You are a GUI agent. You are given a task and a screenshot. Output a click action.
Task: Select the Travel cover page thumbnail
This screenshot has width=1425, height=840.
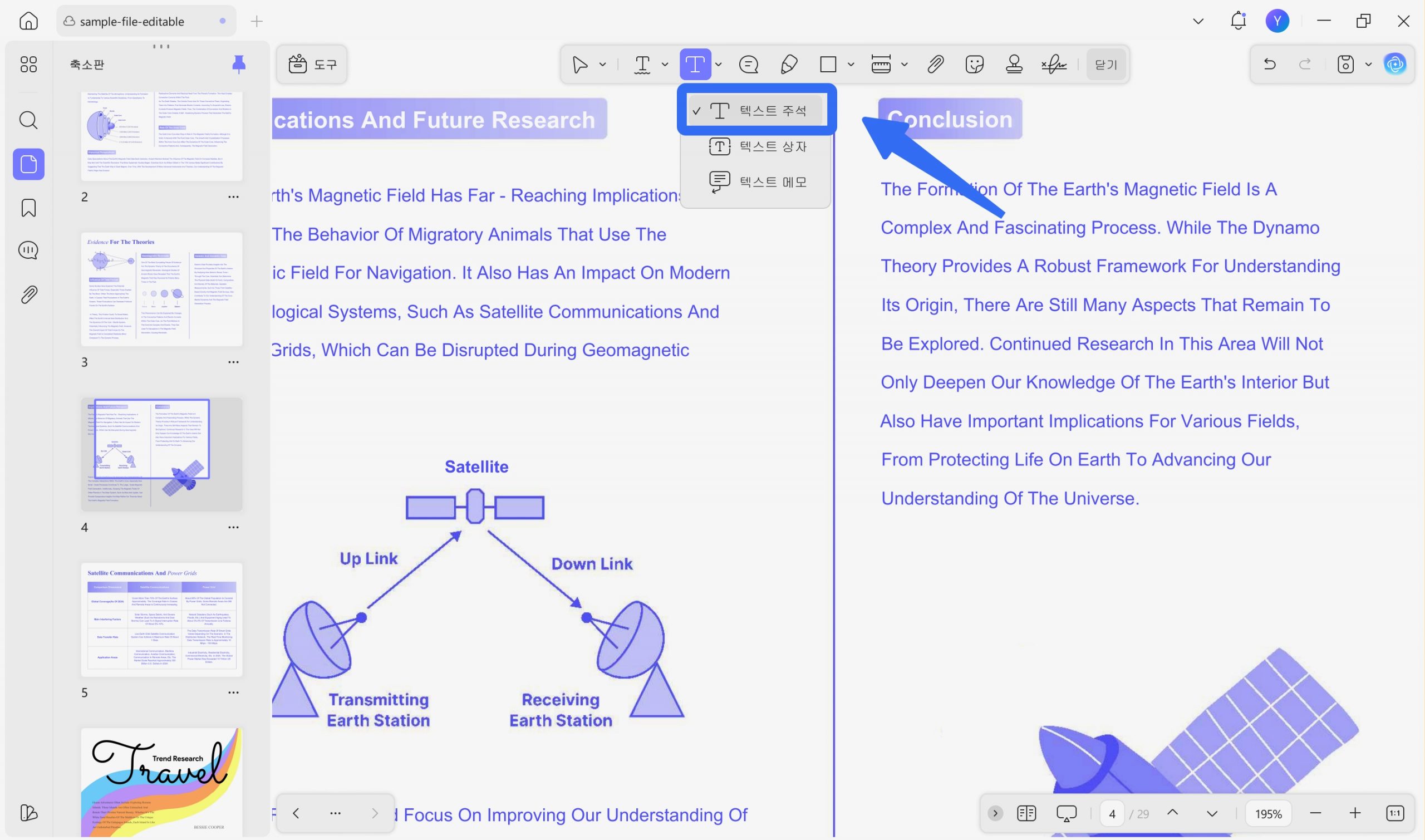[x=161, y=782]
